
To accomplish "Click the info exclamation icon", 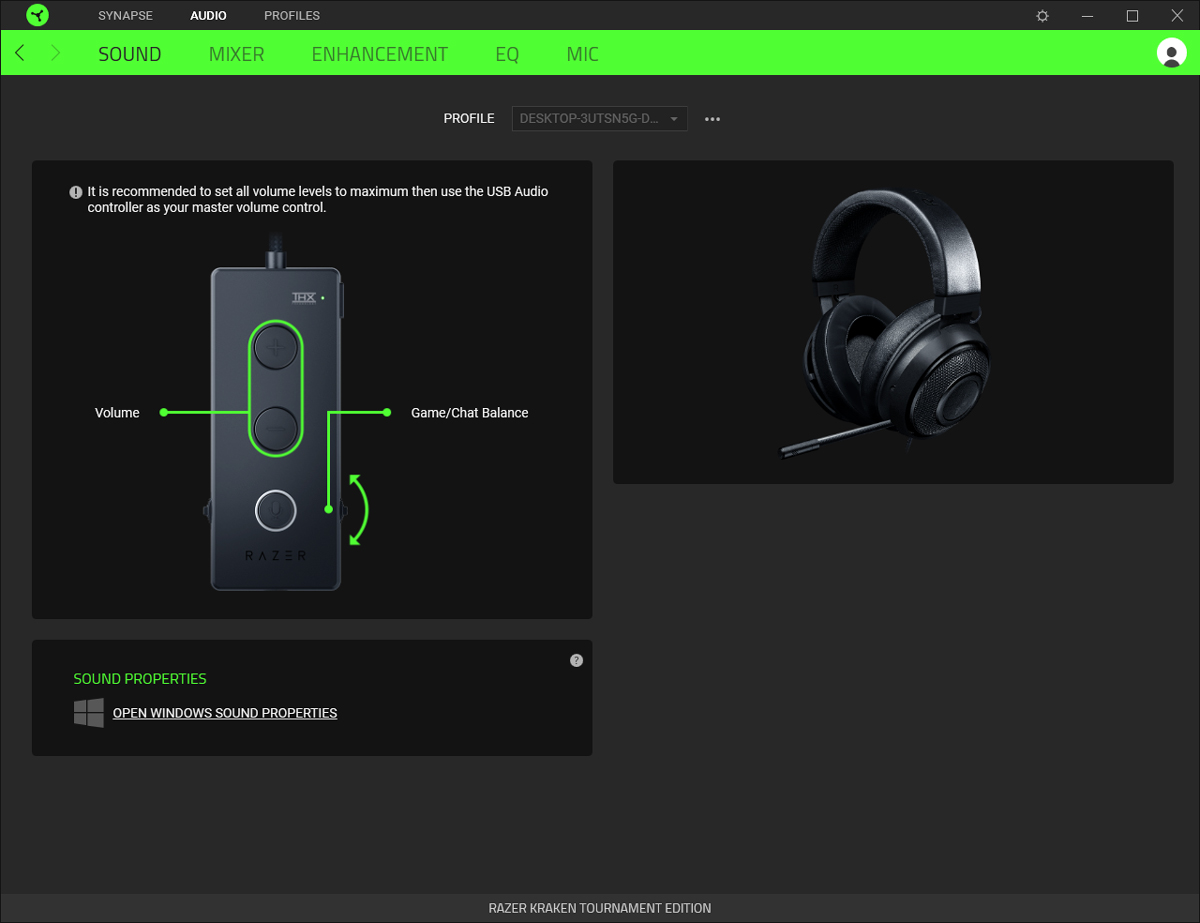I will point(76,192).
